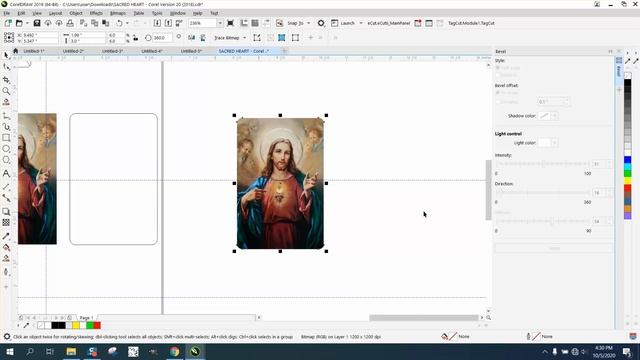Open the Bitmaps menu

pyautogui.click(x=118, y=13)
